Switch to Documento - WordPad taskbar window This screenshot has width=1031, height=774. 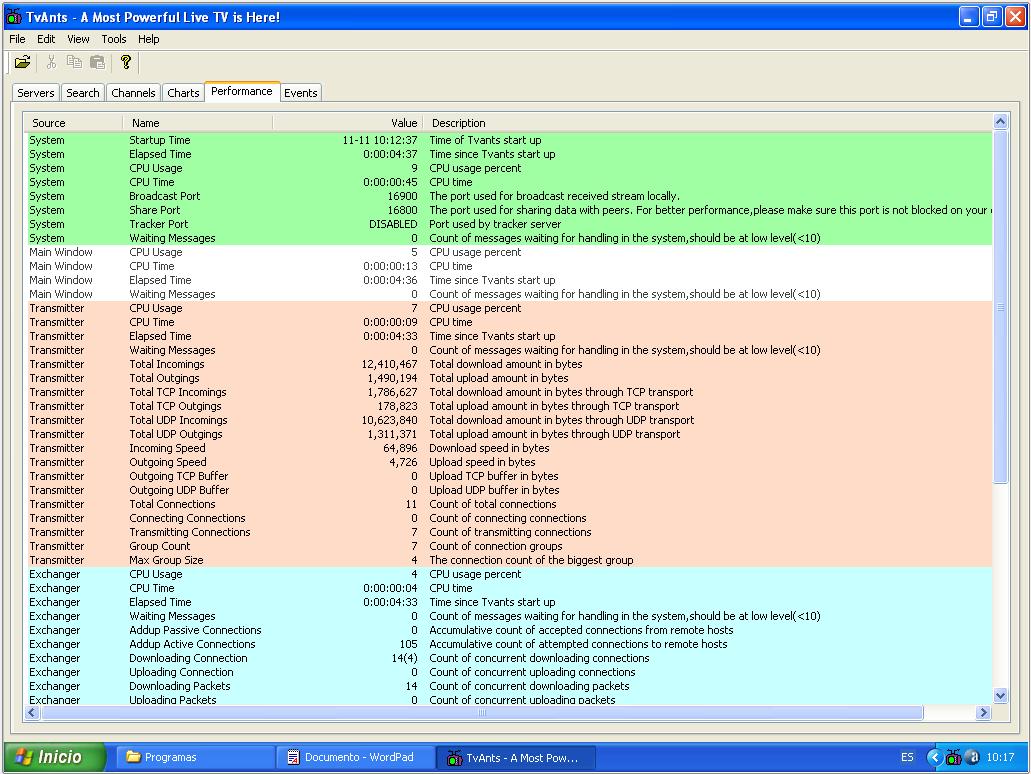tap(355, 758)
